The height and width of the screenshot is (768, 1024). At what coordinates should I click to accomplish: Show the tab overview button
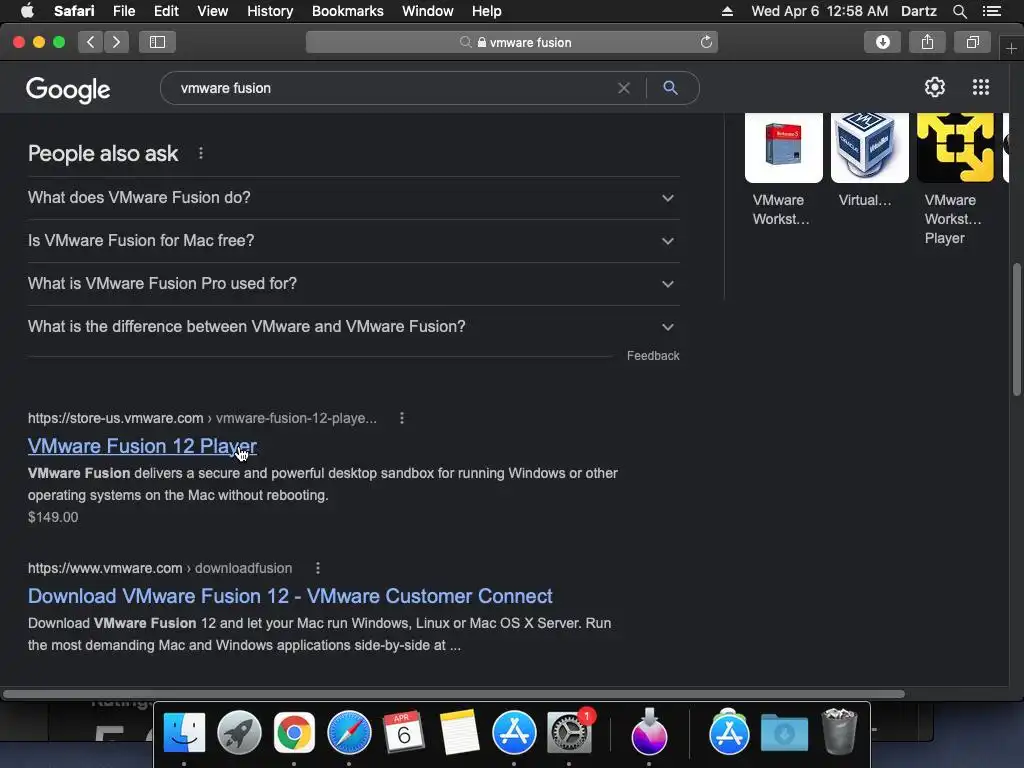(x=972, y=42)
